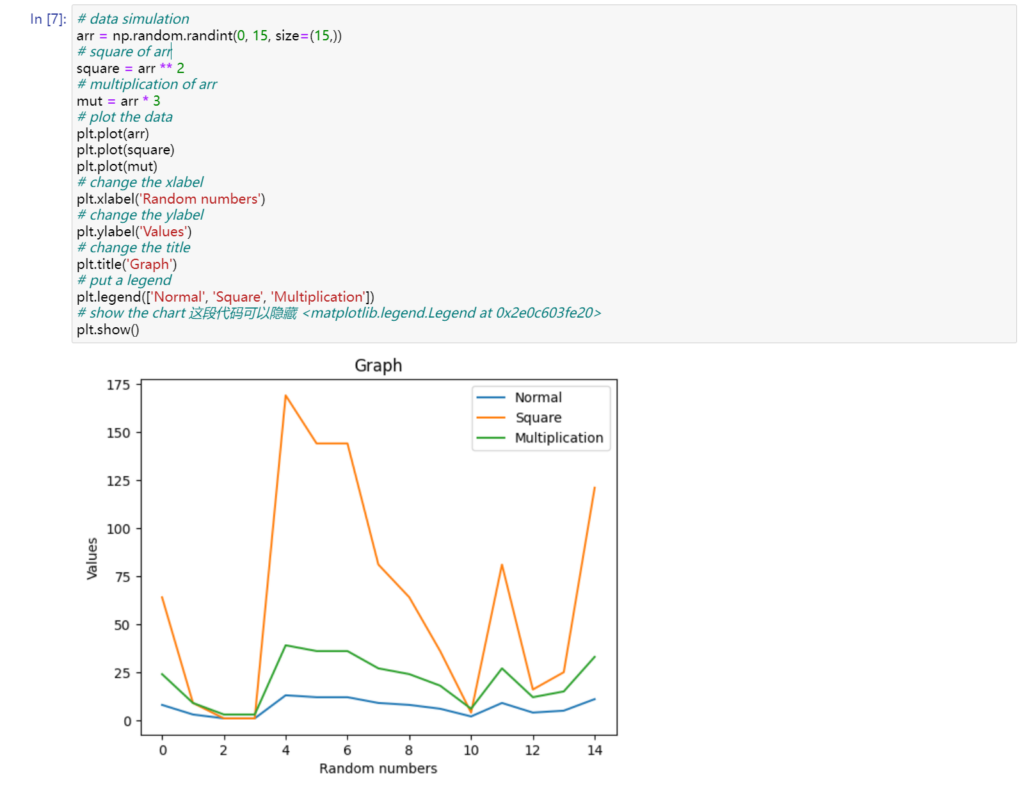Image resolution: width=1024 pixels, height=787 pixels.
Task: Click the plt.ylabel('Values') line
Action: pos(134,231)
